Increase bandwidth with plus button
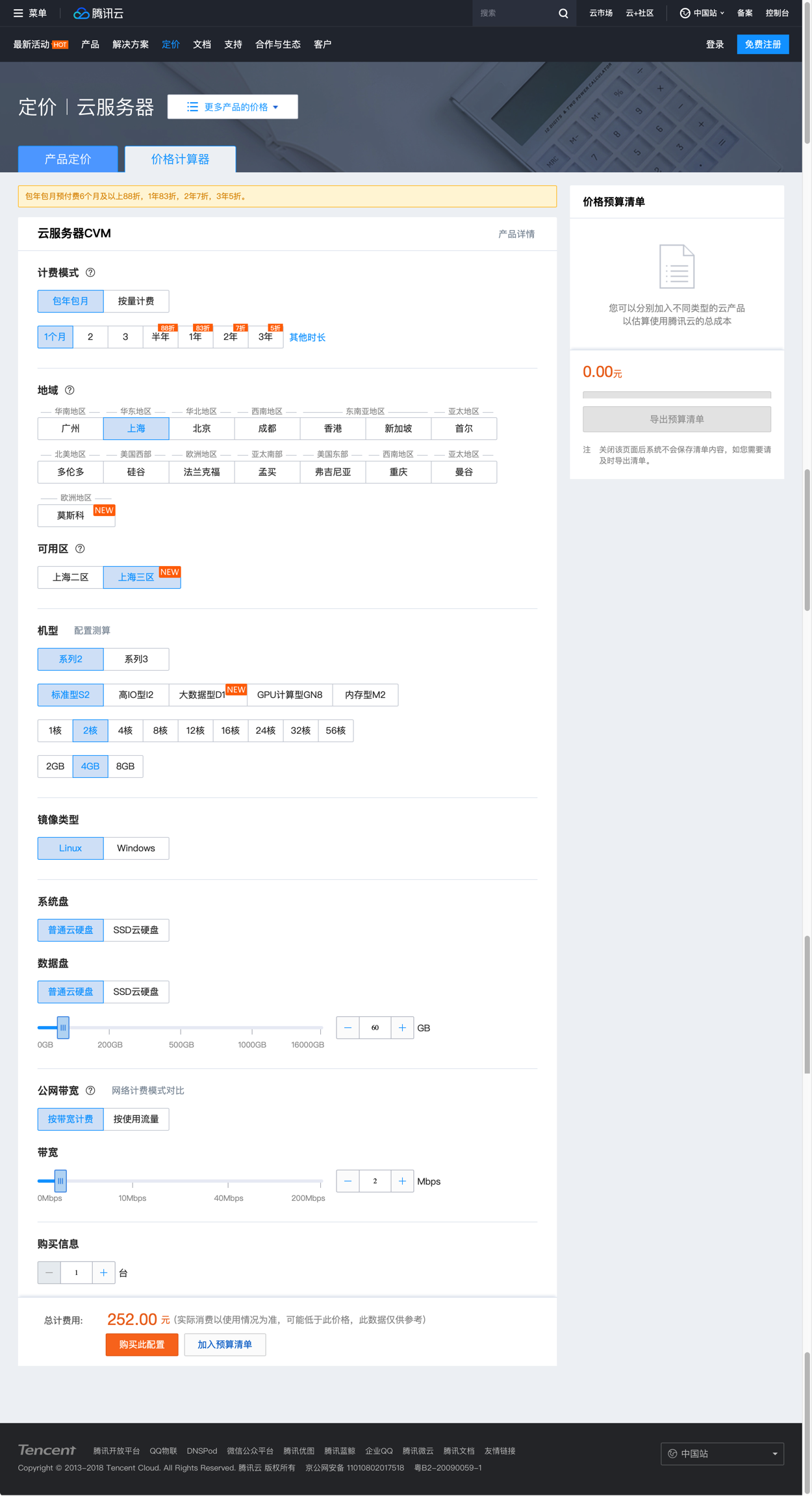 pos(402,1181)
